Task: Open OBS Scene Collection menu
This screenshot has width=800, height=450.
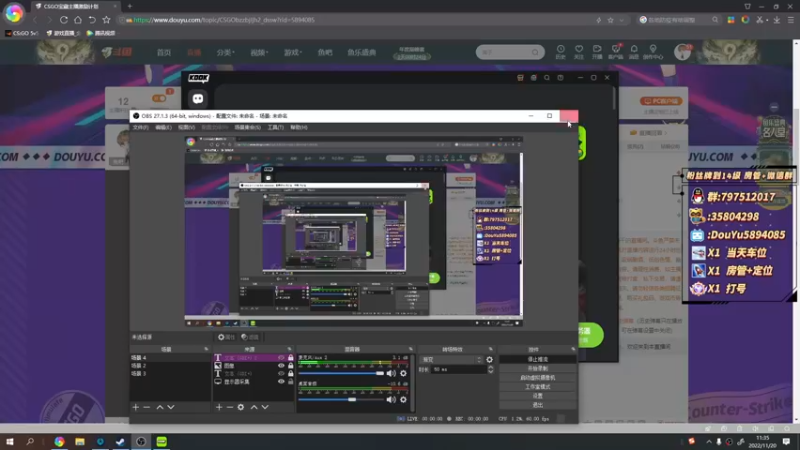Action: pyautogui.click(x=247, y=128)
